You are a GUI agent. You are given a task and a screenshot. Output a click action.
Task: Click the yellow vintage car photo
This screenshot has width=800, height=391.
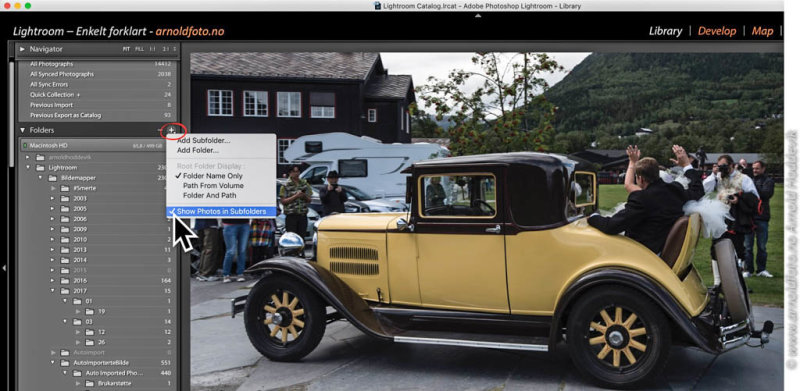click(x=487, y=222)
